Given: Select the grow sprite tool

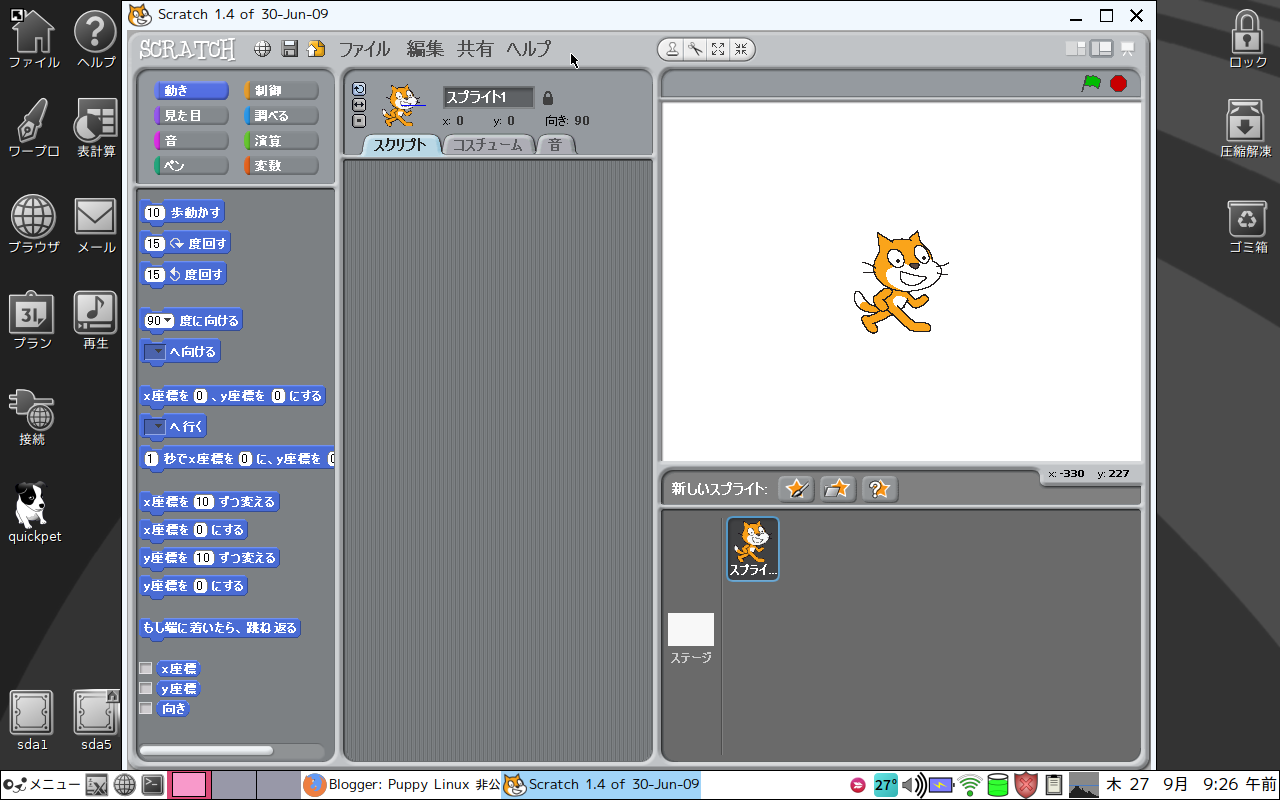Looking at the screenshot, I should [718, 49].
